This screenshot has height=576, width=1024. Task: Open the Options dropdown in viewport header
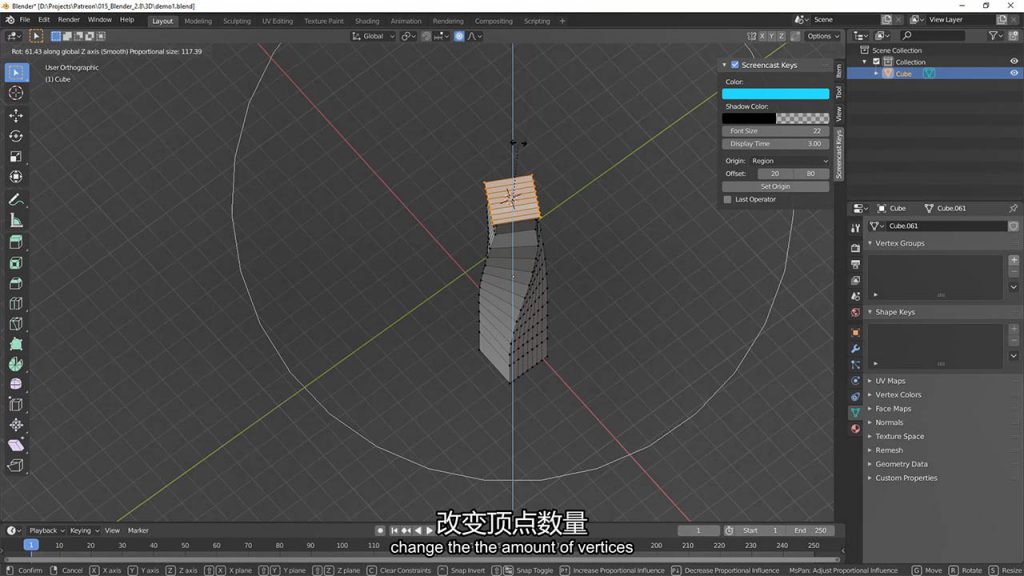click(822, 37)
